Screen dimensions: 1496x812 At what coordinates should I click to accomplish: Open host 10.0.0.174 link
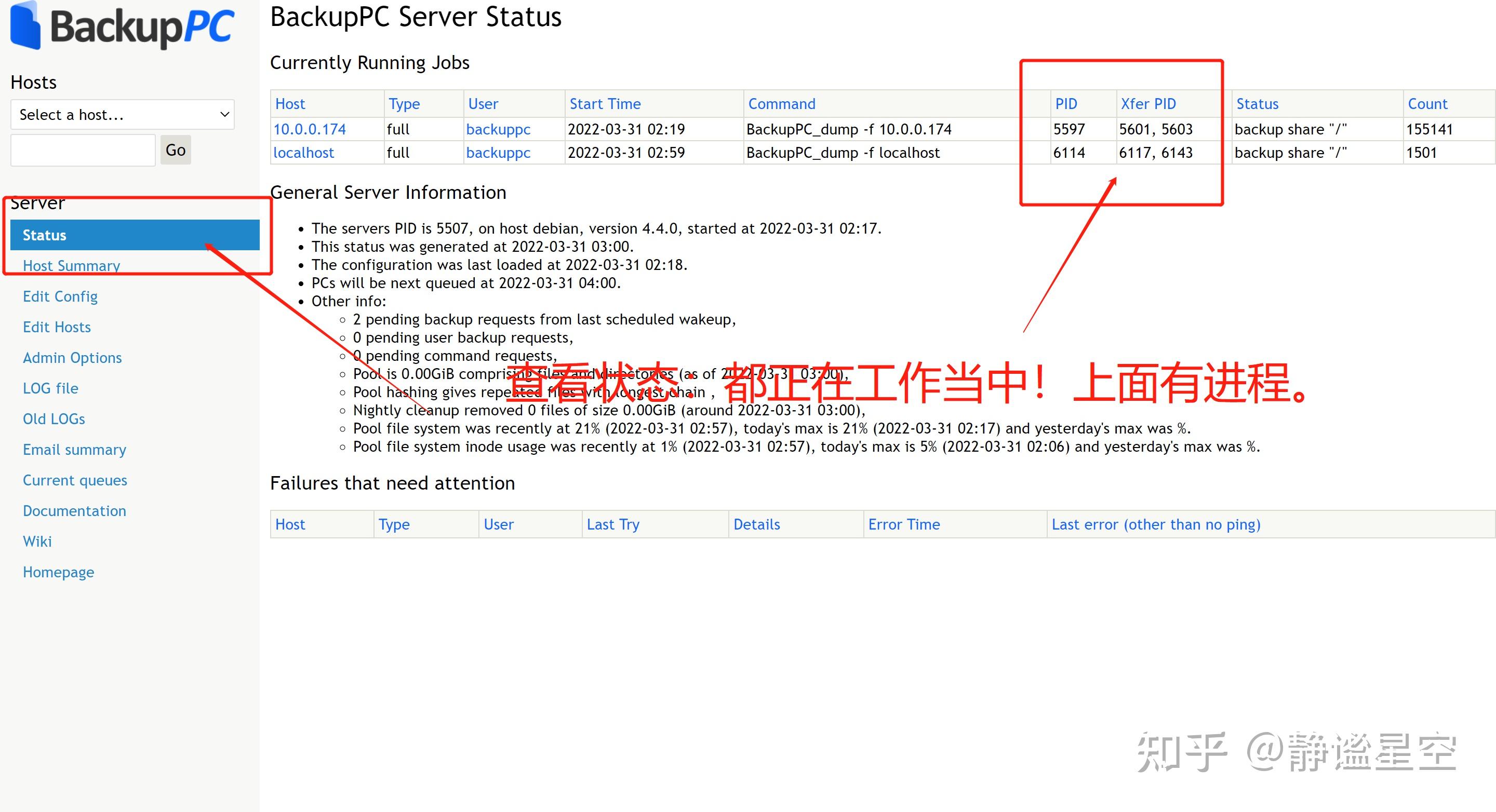coord(310,129)
